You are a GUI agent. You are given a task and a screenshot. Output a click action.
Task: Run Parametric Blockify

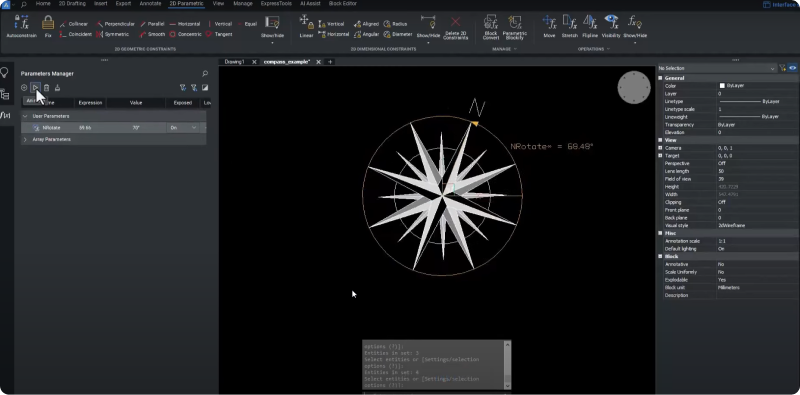pos(515,28)
